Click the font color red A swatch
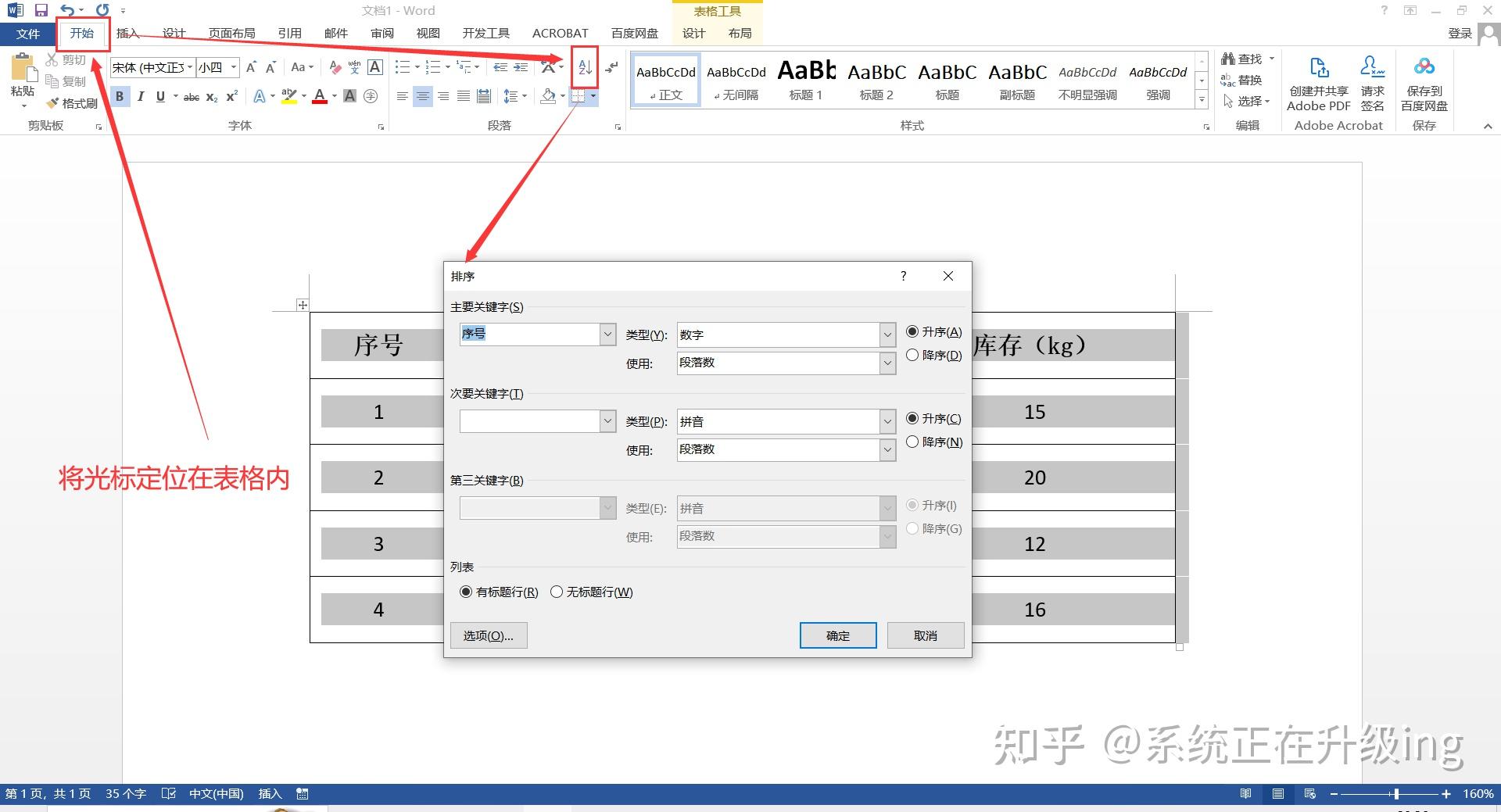Screen dimensions: 1501x812 point(319,96)
